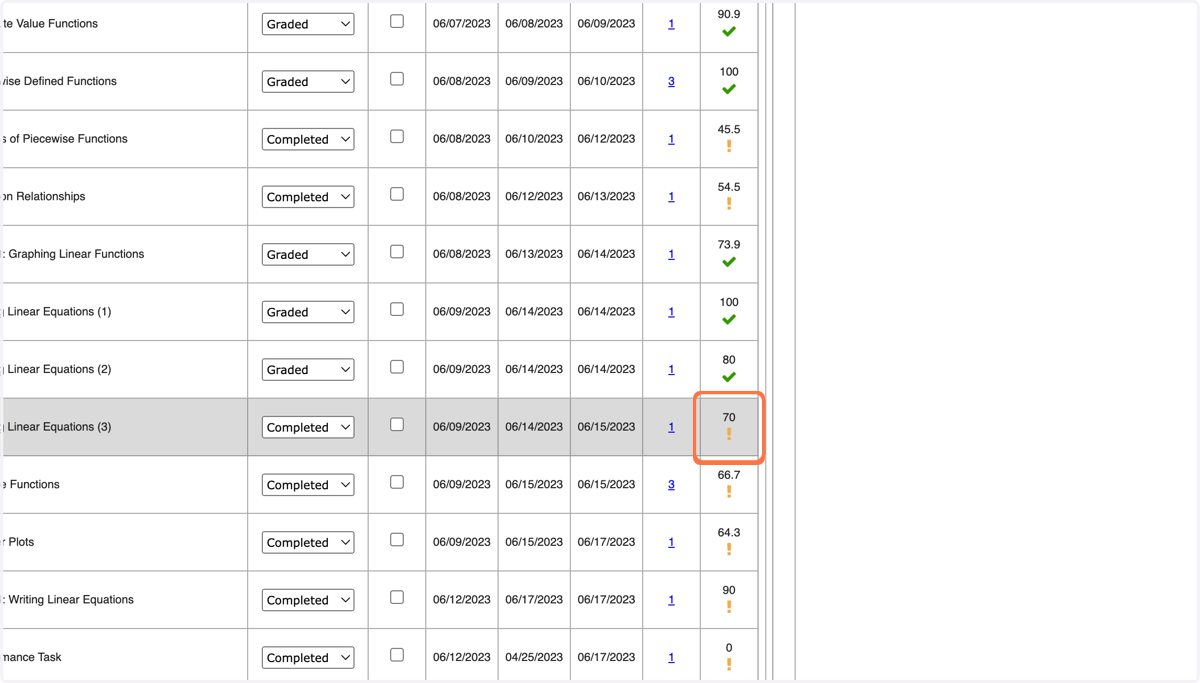Open attempts link 3 in 66.7 row
1200x683 pixels.
(x=671, y=485)
